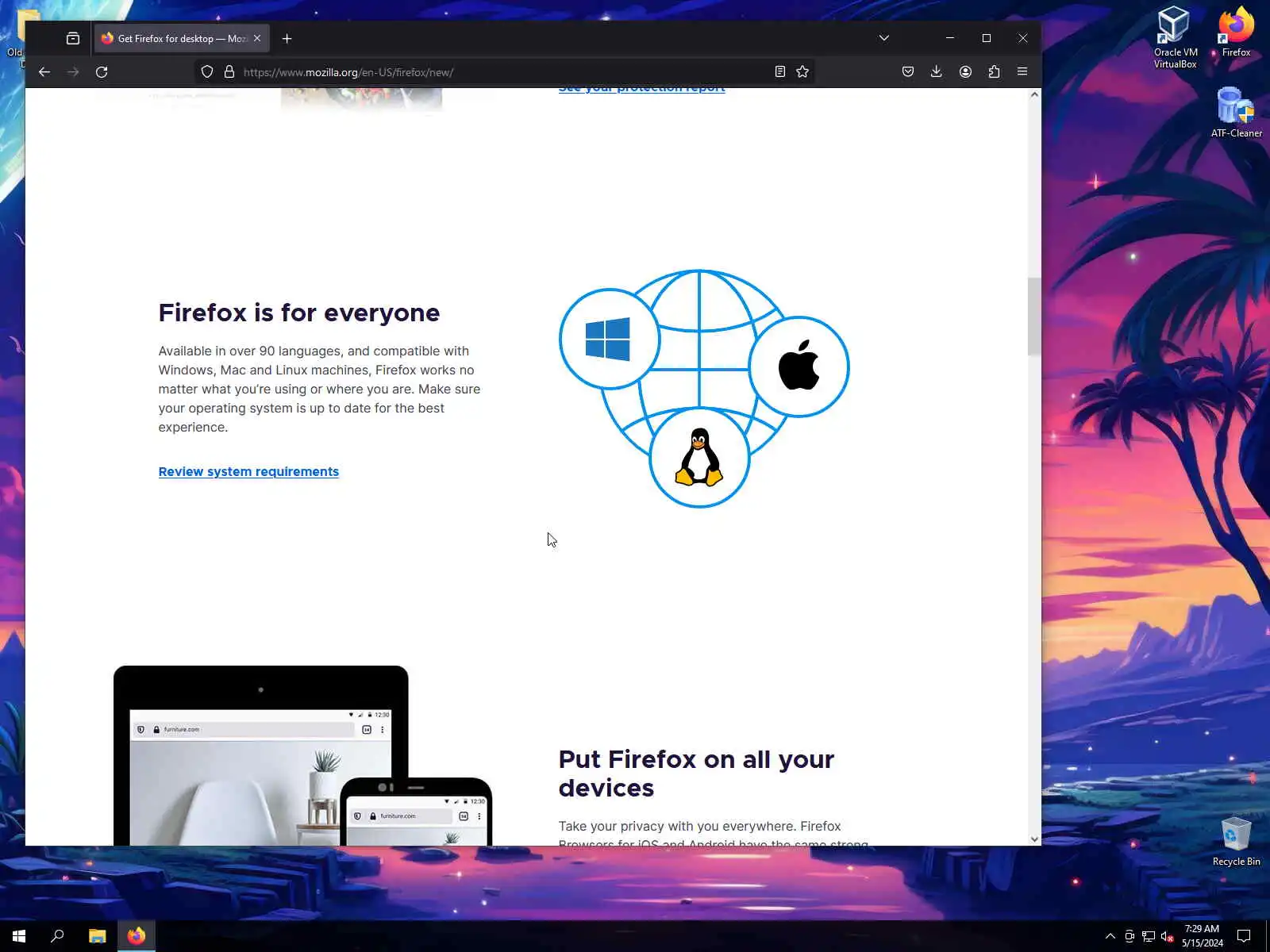Toggle reader view in address bar
1270x952 pixels.
click(x=780, y=72)
